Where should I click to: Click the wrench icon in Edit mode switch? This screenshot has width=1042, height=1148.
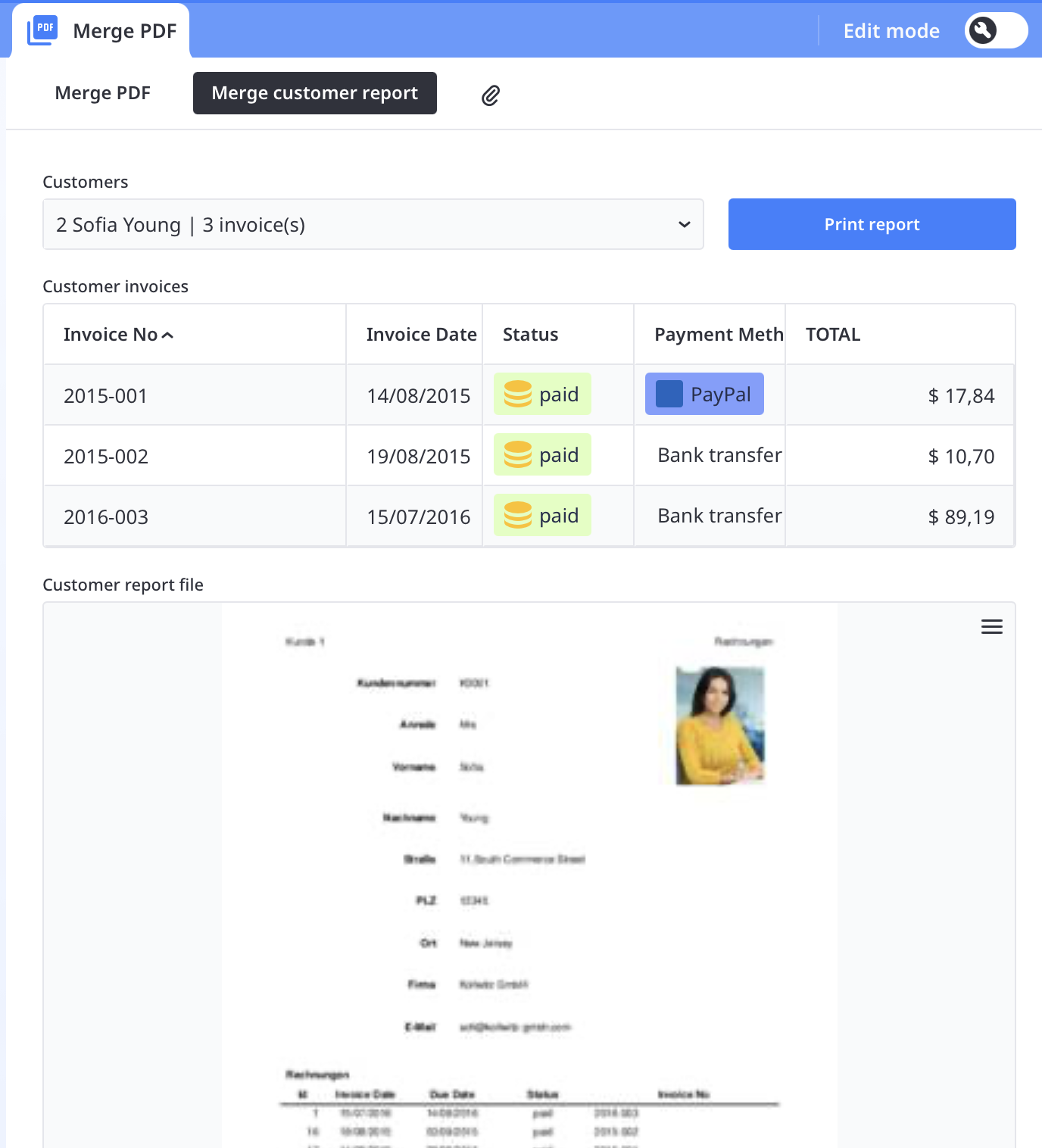pos(982,31)
